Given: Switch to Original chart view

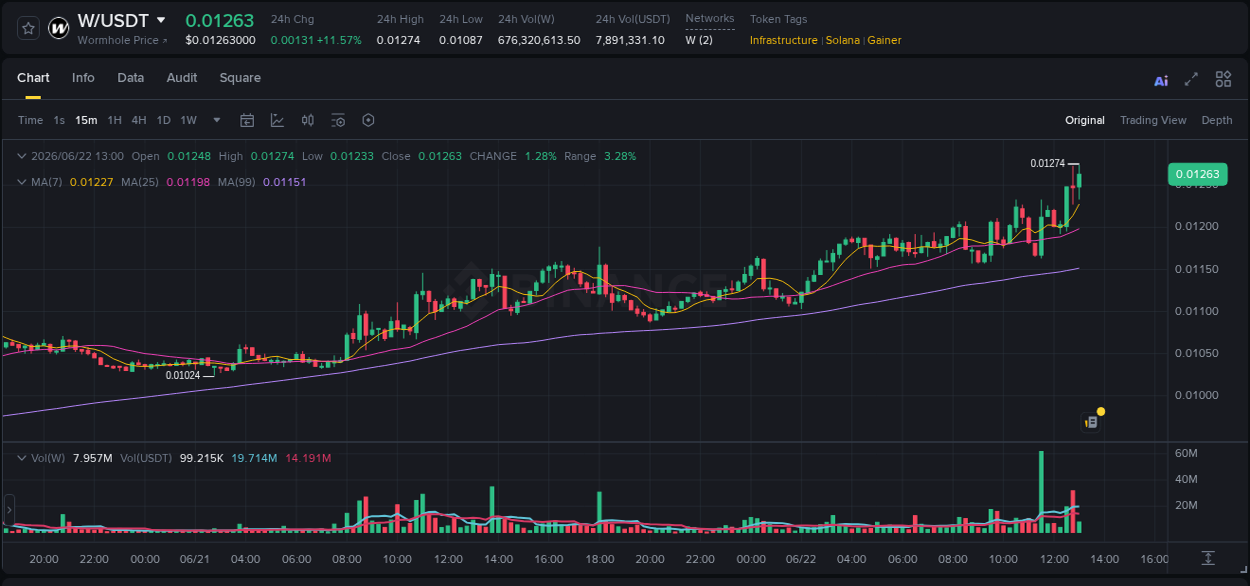Looking at the screenshot, I should click(x=1085, y=120).
